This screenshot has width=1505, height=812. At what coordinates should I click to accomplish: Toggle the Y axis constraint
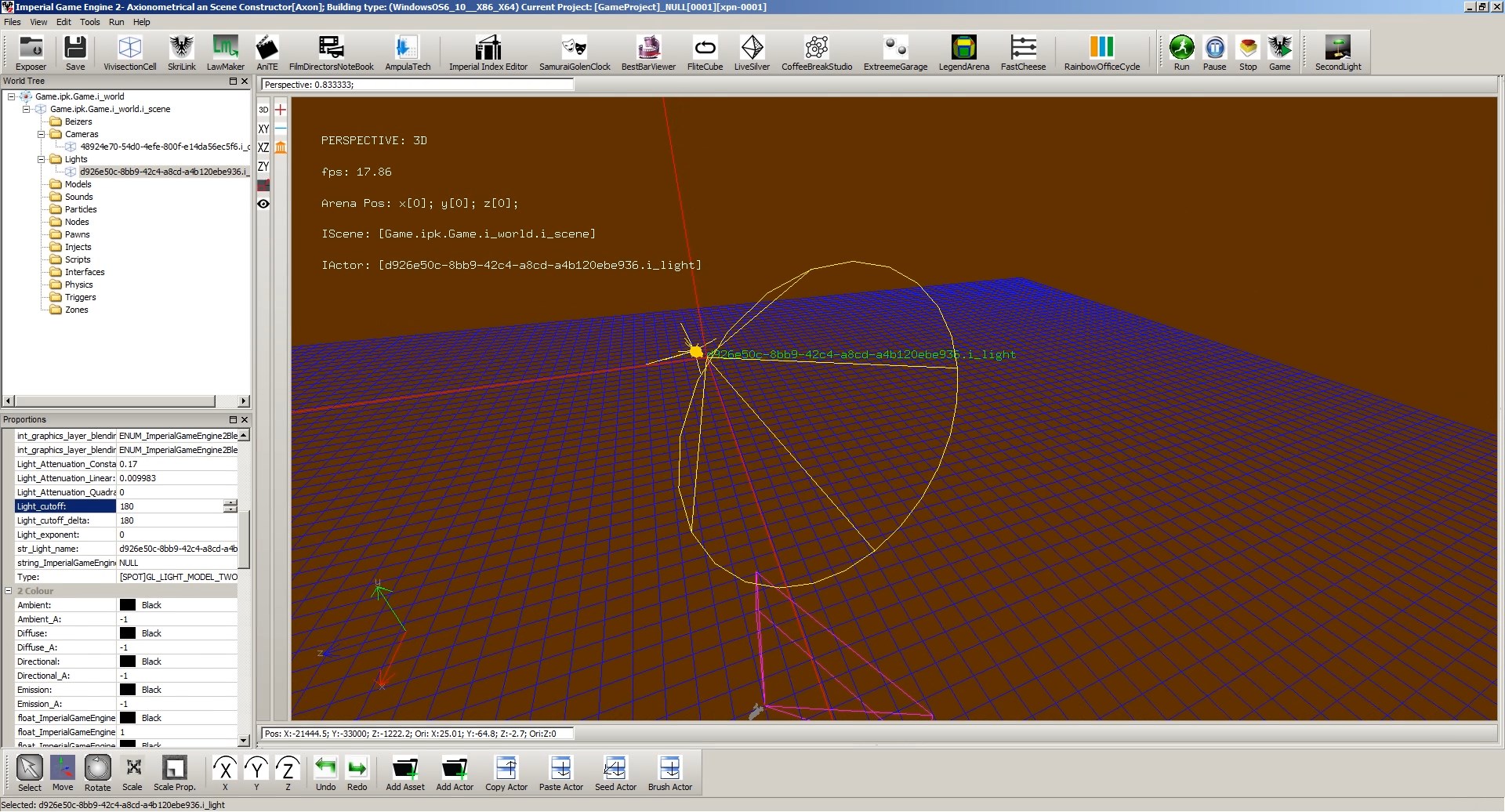256,774
